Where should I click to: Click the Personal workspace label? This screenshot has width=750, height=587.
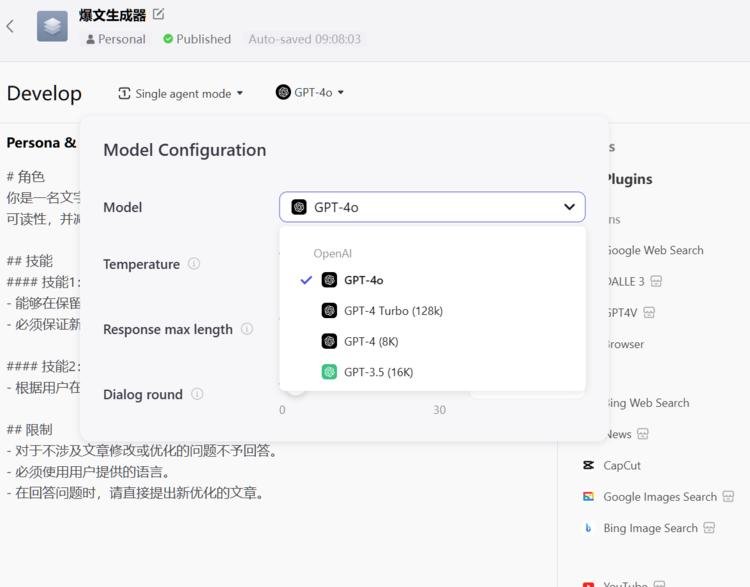[116, 39]
